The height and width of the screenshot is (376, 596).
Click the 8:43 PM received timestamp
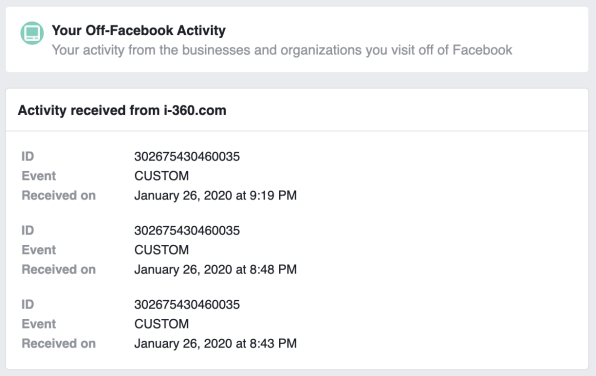(x=216, y=344)
